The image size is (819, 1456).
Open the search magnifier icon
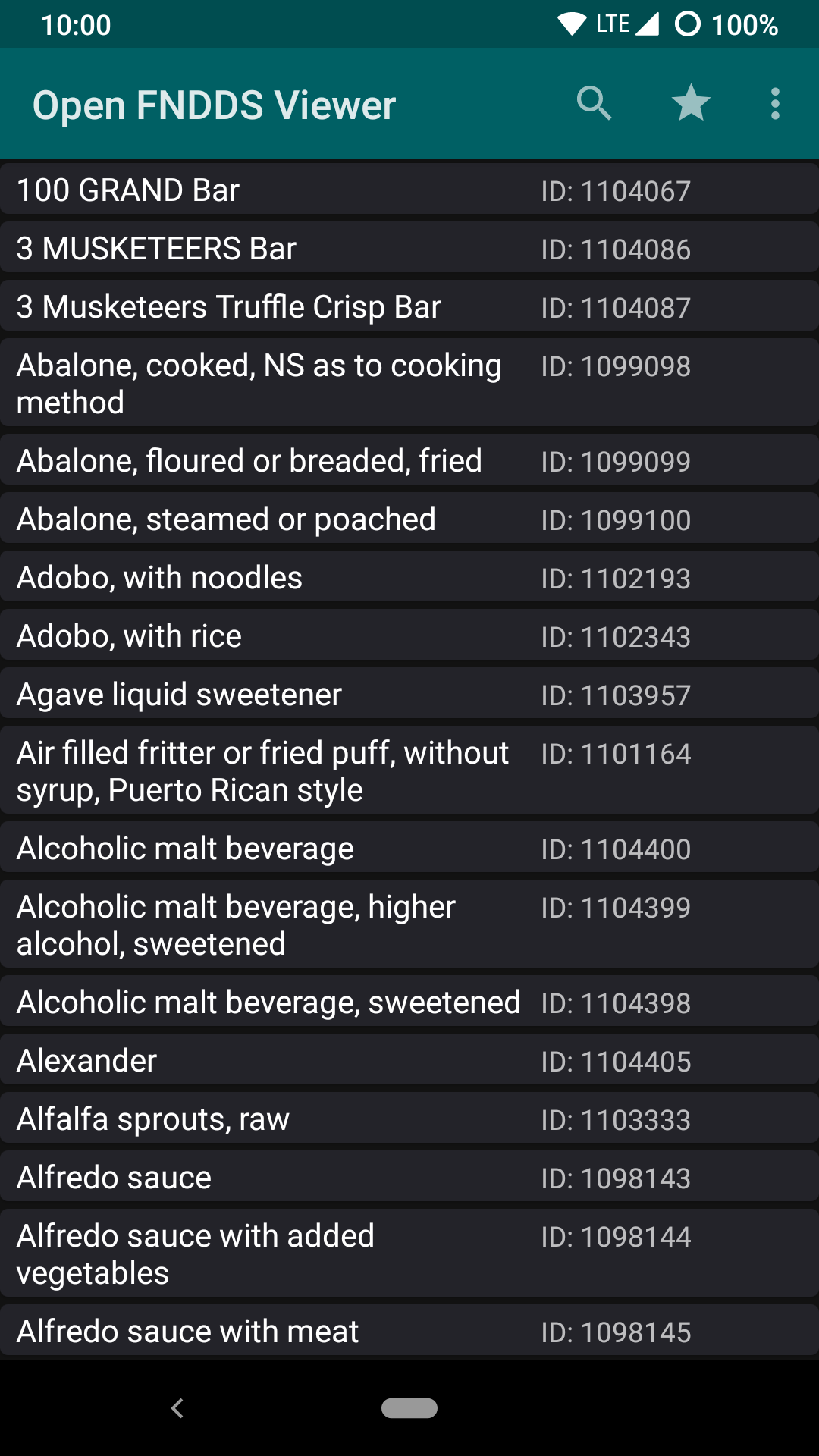click(594, 104)
